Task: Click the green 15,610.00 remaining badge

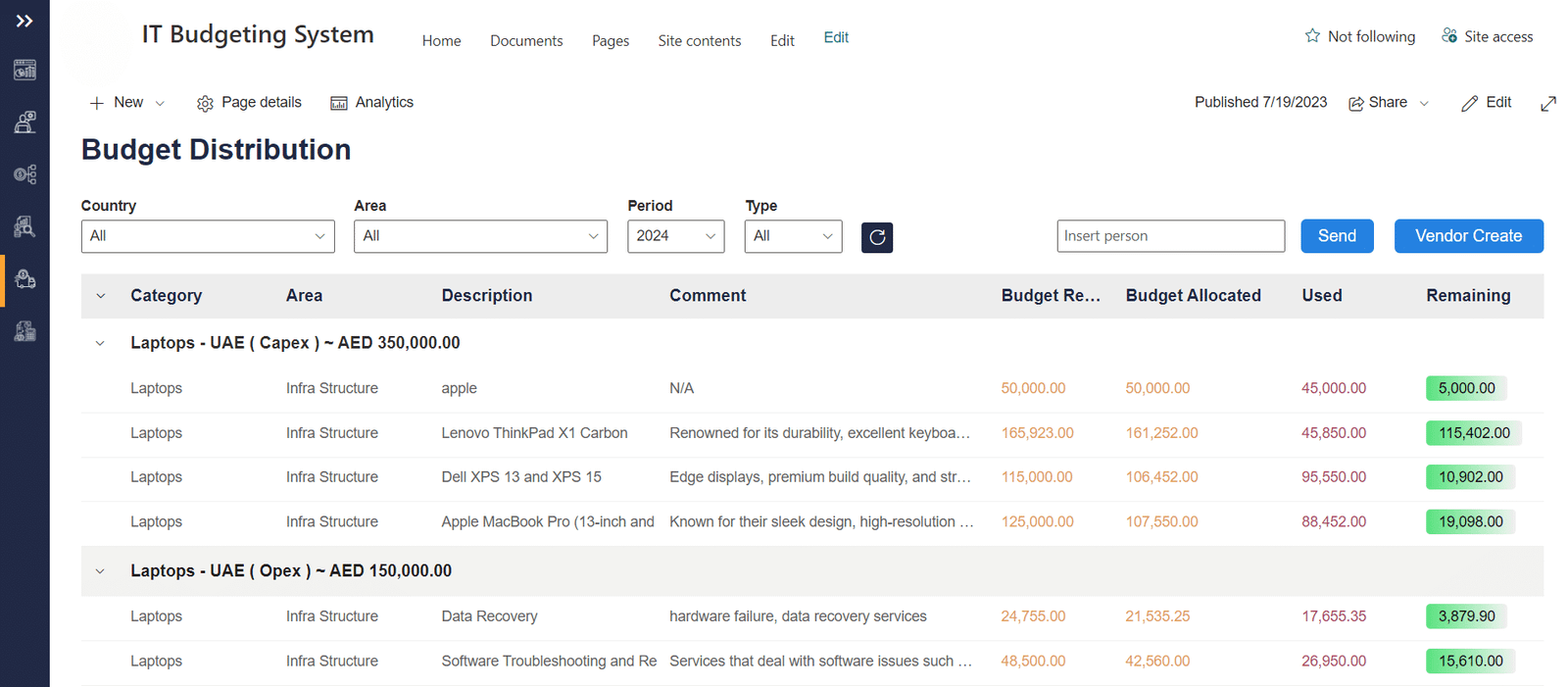Action: pos(1470,662)
